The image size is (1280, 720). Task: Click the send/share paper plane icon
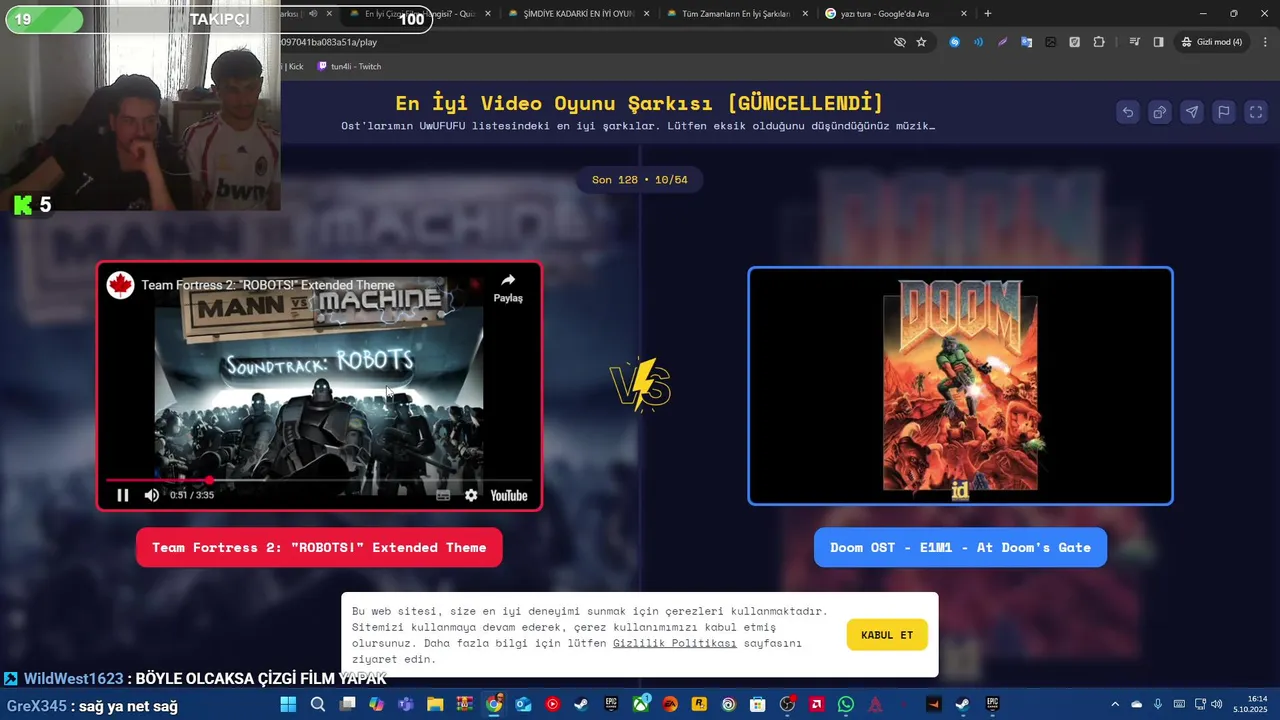(x=1192, y=112)
